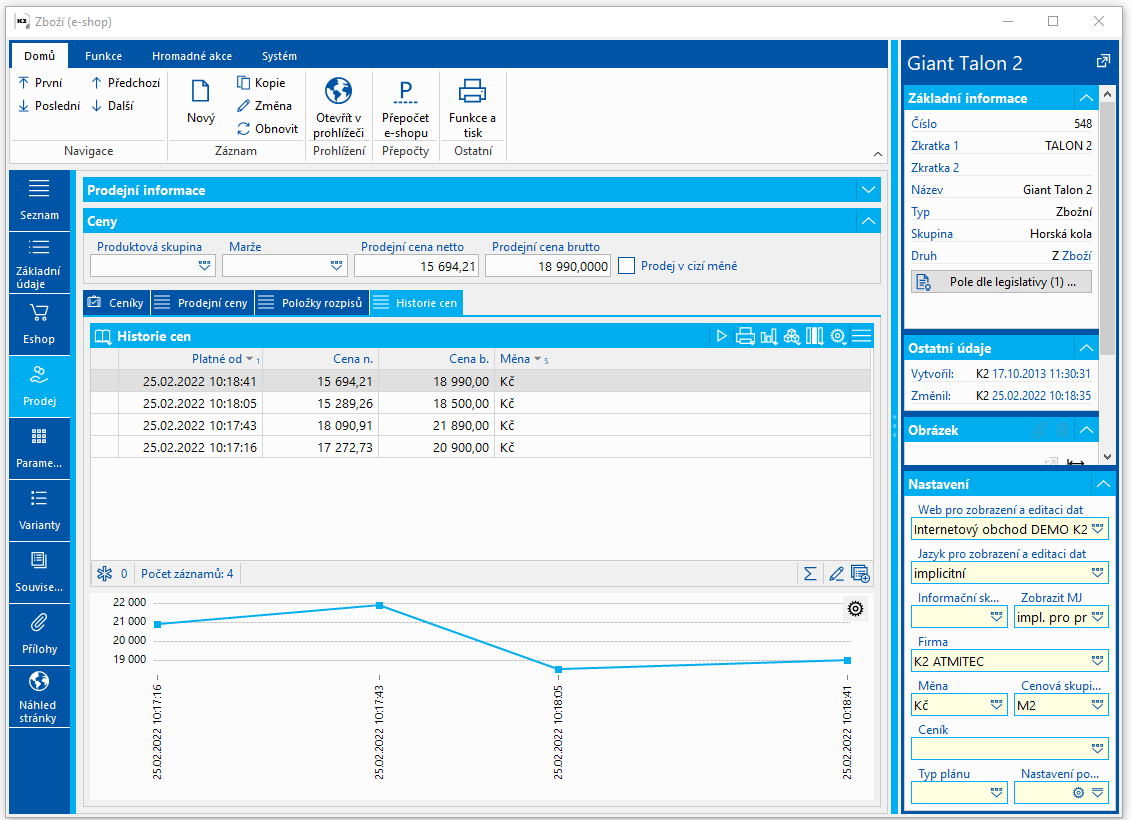Screen dimensions: 1132x820
Task: Click the print icon in Historie cen toolbar
Action: 745,337
